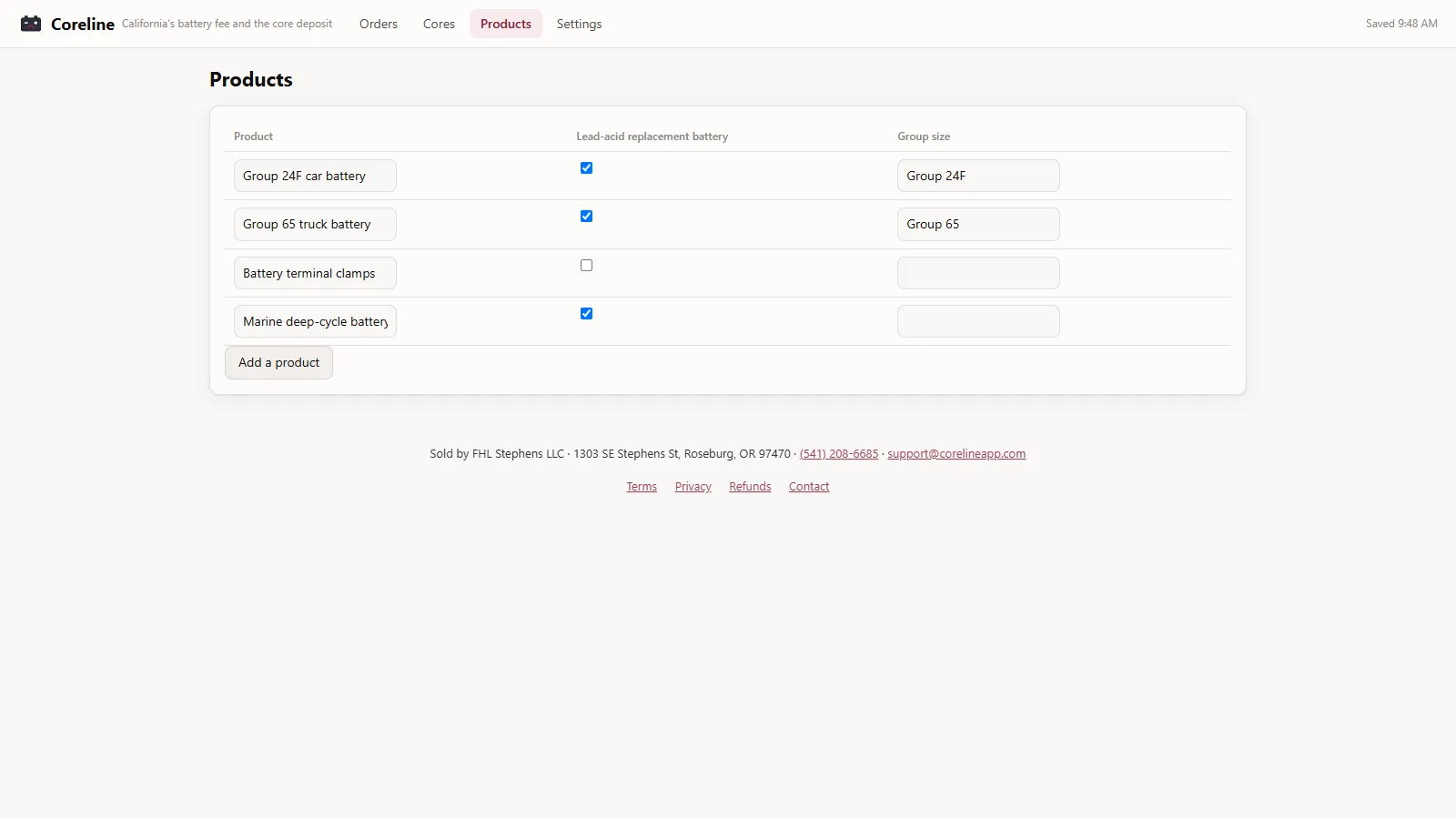This screenshot has width=1456, height=819.
Task: Click the Lead-acid replacement battery column header
Action: click(652, 136)
